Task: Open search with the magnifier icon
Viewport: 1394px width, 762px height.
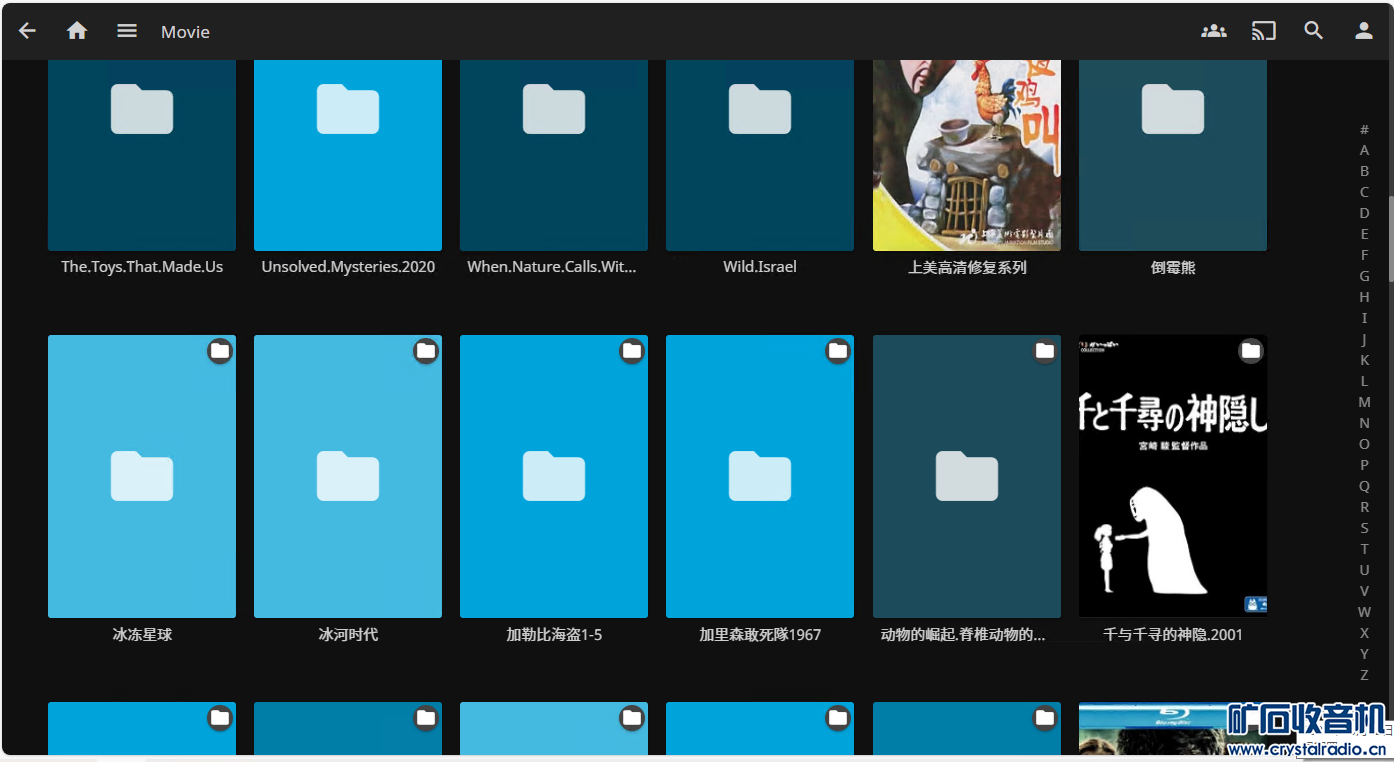Action: (1314, 31)
